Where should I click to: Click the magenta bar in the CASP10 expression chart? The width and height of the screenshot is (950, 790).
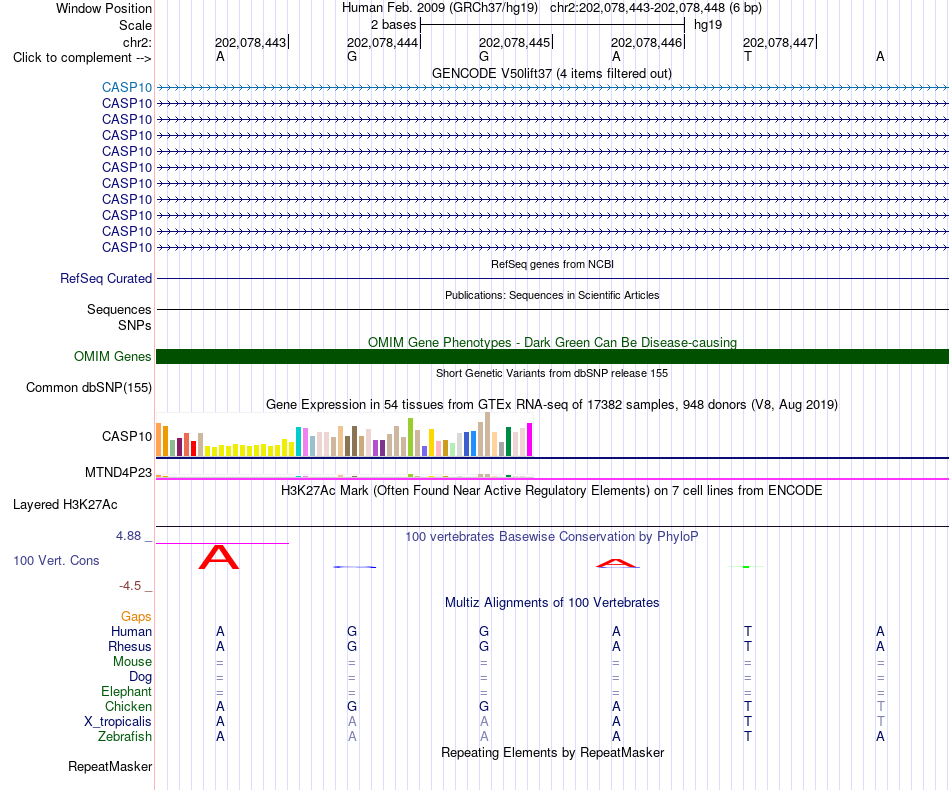click(530, 439)
